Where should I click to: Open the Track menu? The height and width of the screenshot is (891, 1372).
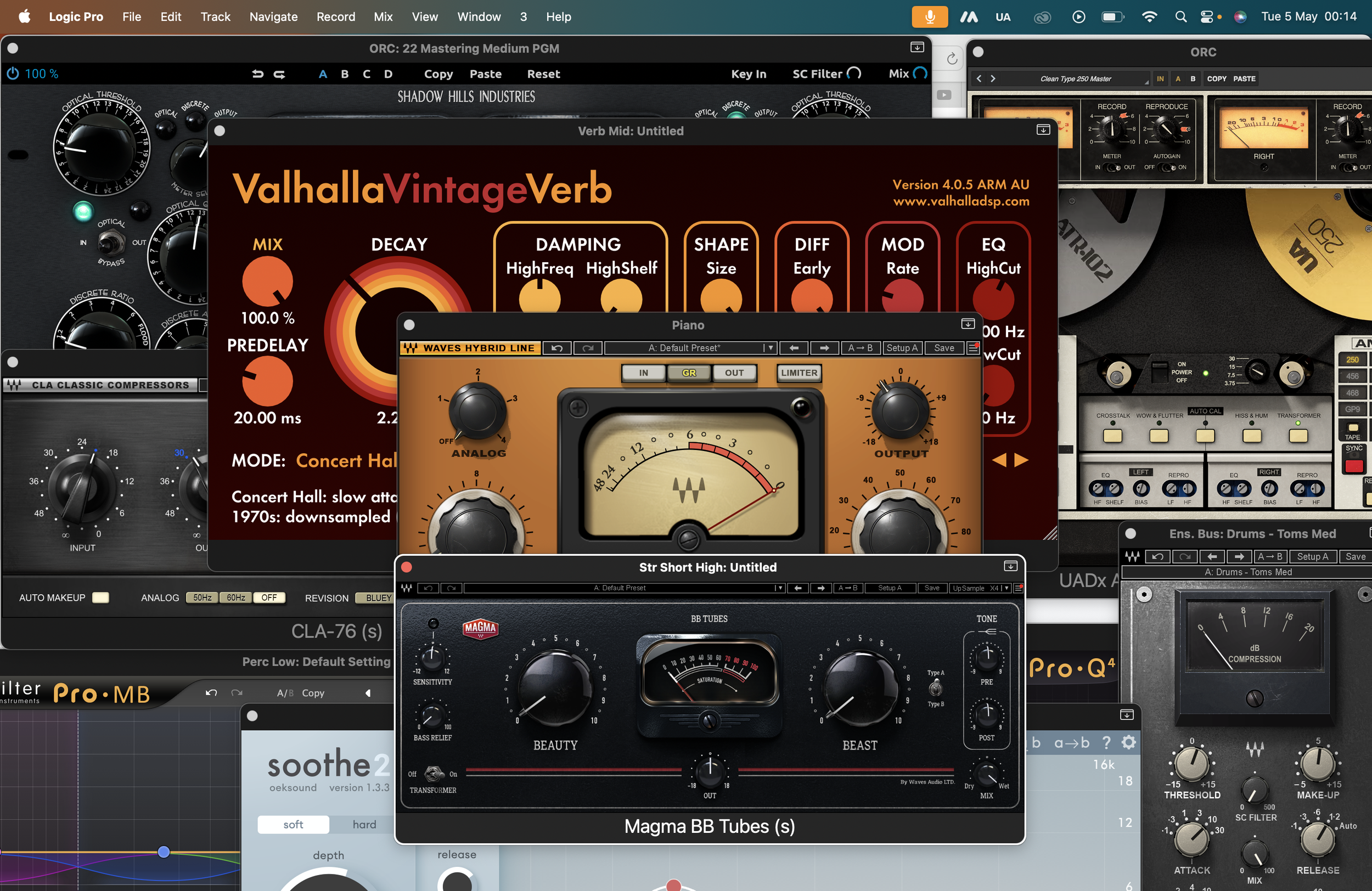(216, 16)
